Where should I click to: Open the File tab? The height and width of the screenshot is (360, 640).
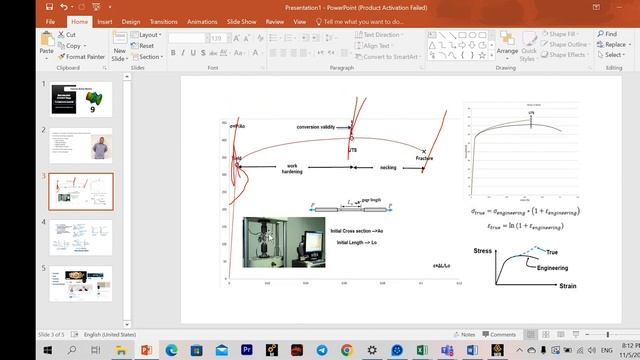pyautogui.click(x=50, y=22)
